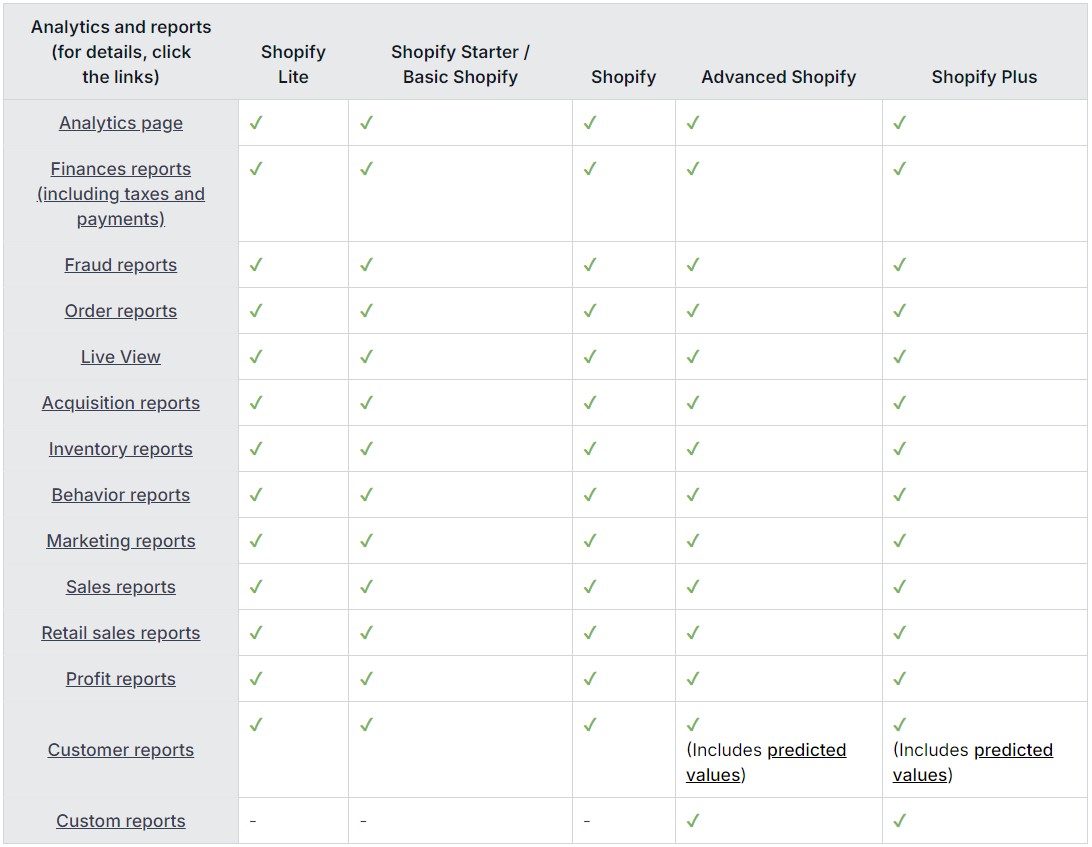Go to the Live View link
Viewport: 1092px width, 847px height.
120,357
